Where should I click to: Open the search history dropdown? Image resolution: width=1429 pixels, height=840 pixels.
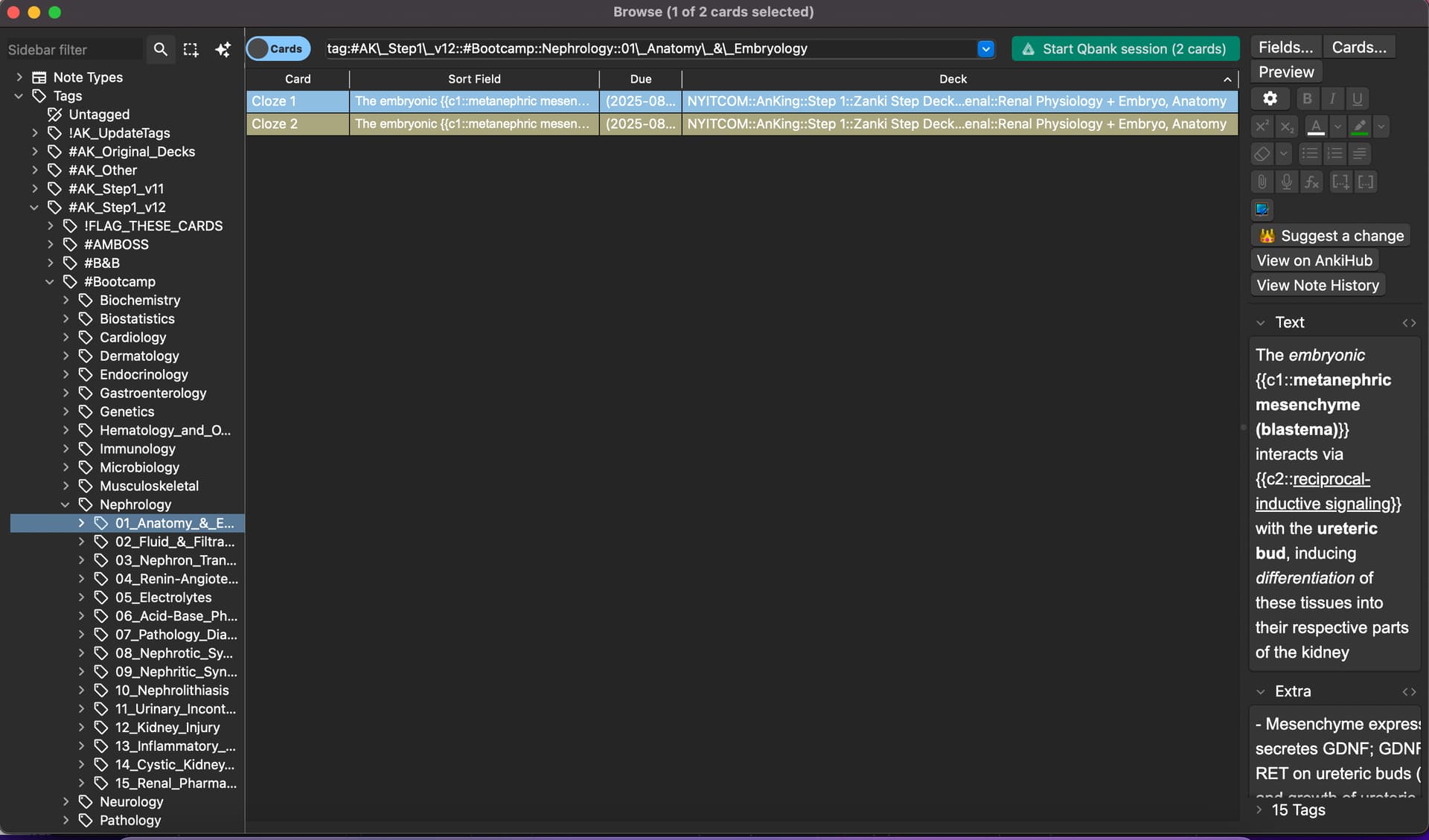coord(985,49)
